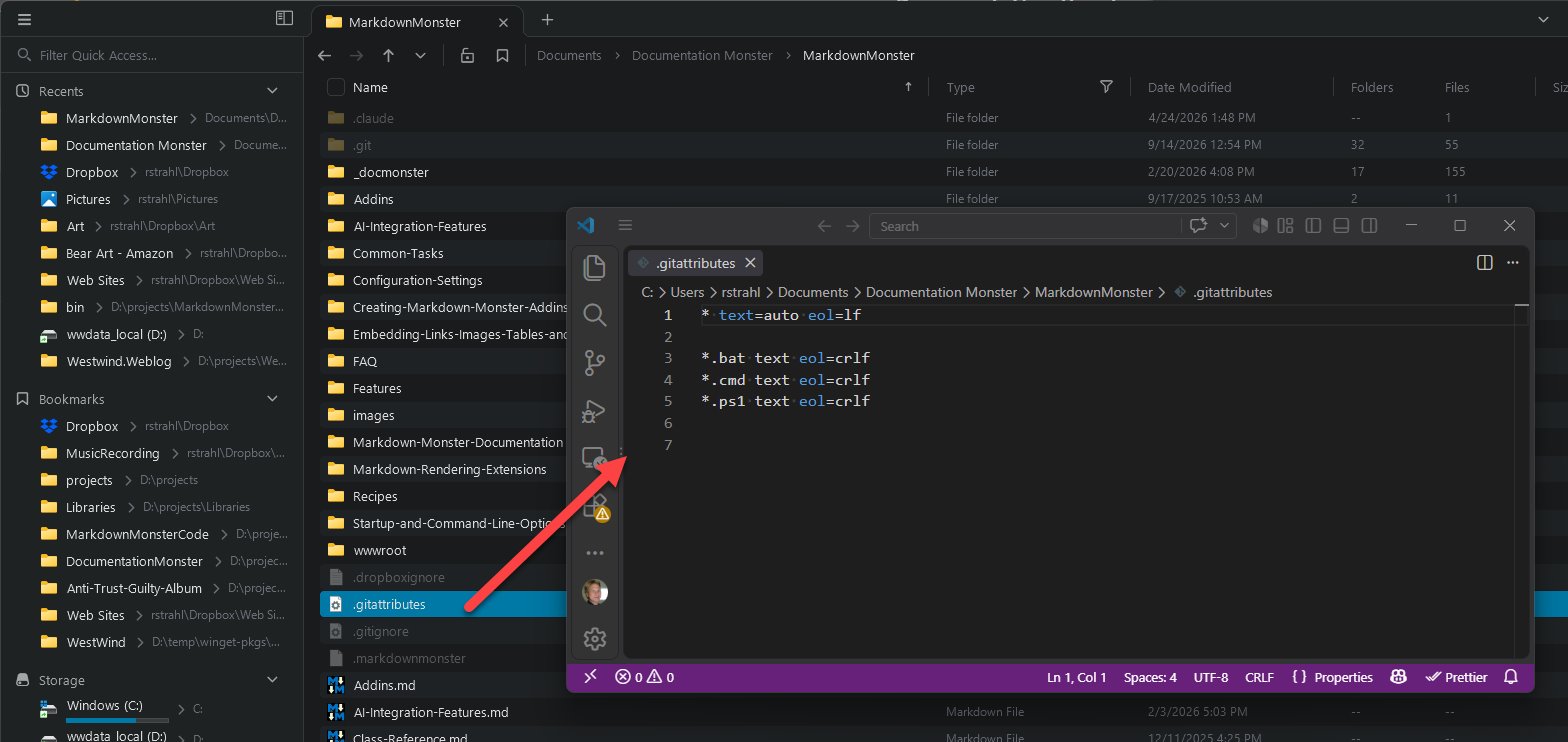Click the Ln 1, Col 1 status item

coord(1077,677)
